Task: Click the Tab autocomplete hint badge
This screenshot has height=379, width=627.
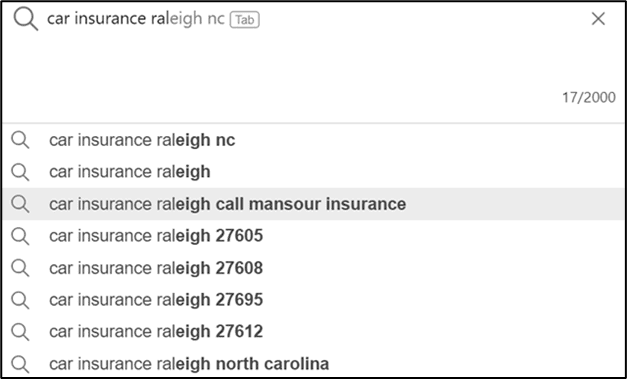Action: pyautogui.click(x=245, y=20)
